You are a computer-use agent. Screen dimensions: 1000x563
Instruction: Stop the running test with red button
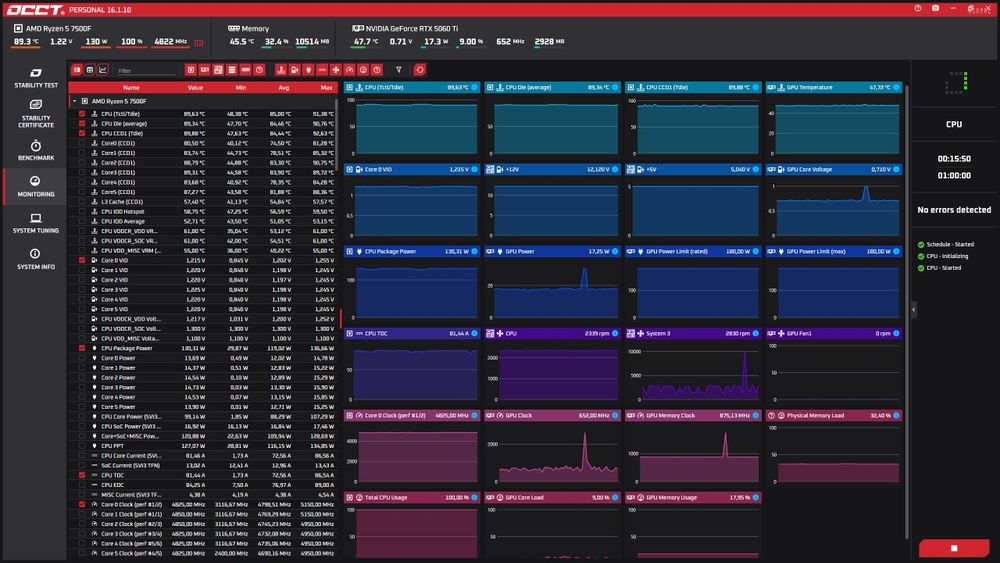[x=953, y=548]
